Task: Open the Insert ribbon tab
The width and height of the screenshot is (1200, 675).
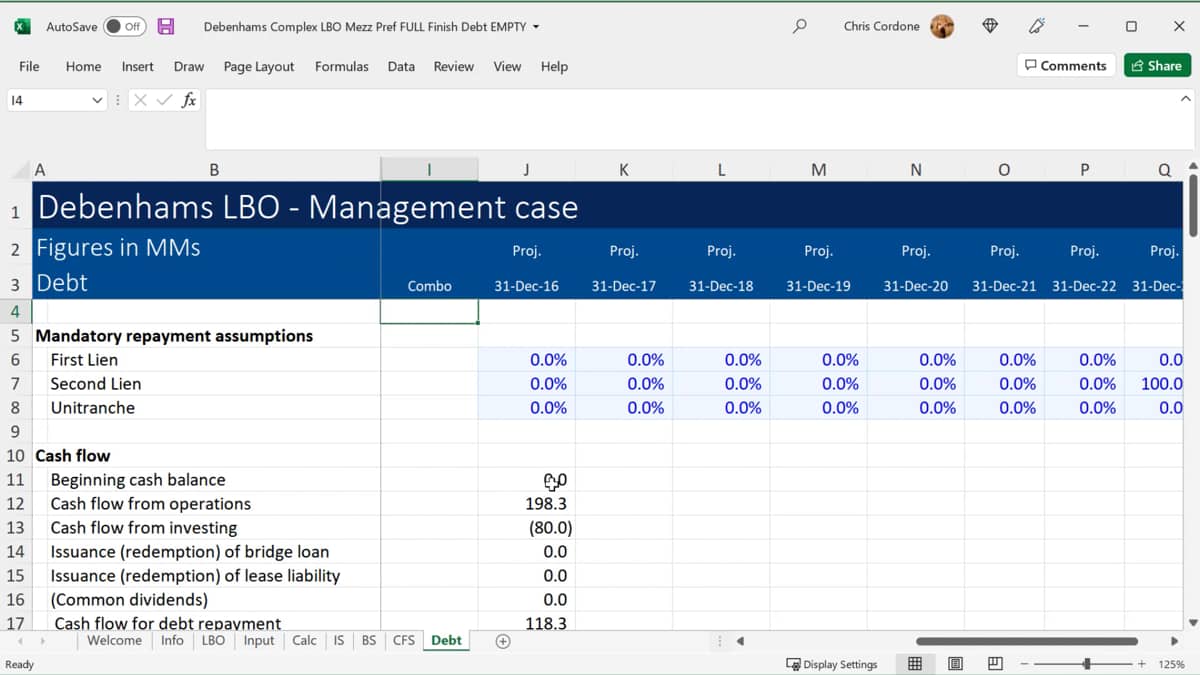Action: tap(137, 66)
